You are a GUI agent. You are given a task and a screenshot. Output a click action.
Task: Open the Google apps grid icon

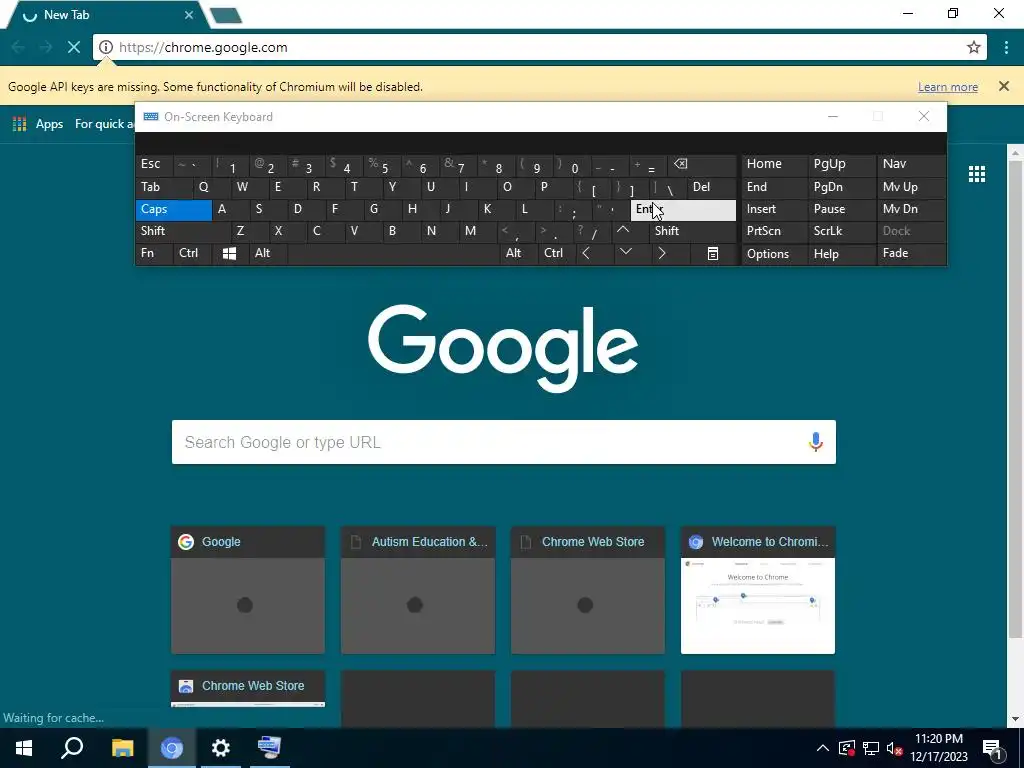[976, 174]
